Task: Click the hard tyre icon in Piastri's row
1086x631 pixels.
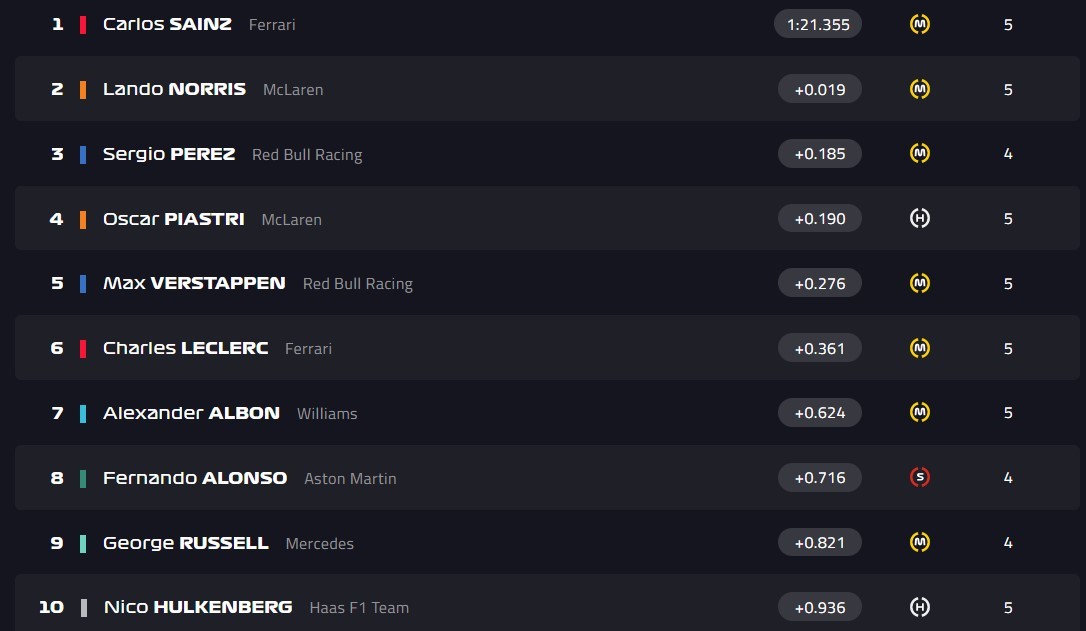Action: (920, 218)
